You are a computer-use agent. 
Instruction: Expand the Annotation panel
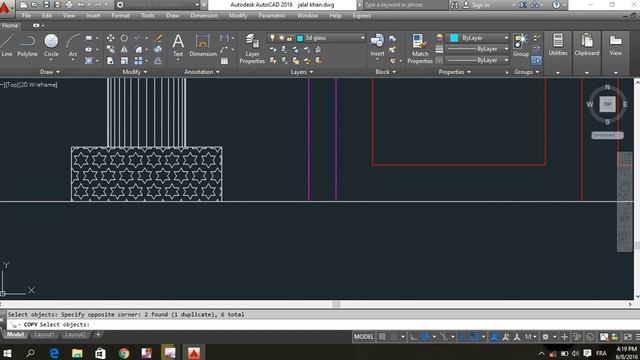pos(202,72)
